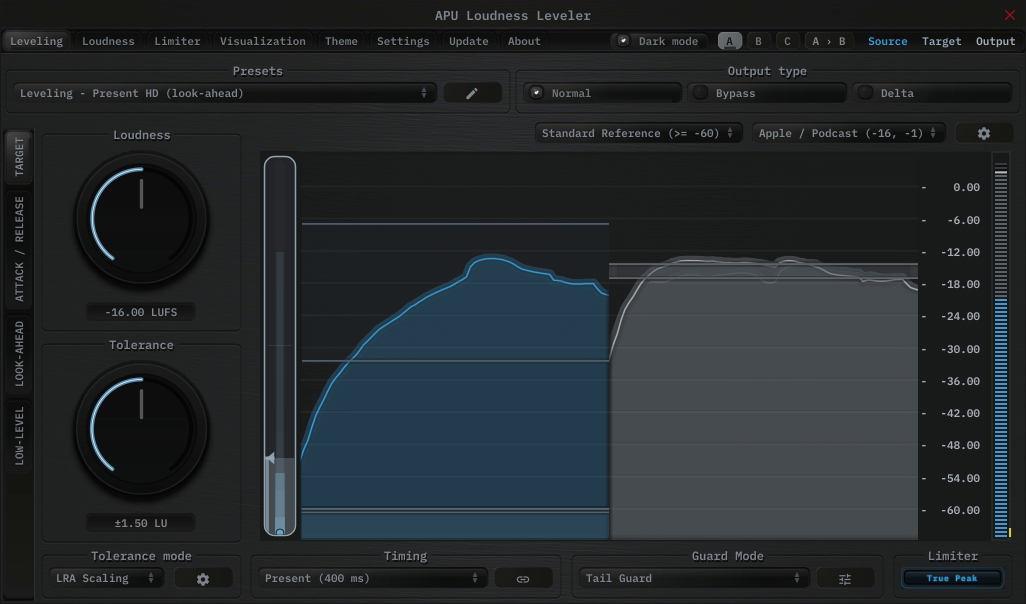Click the Loudness knob
1026x604 pixels.
coord(141,218)
